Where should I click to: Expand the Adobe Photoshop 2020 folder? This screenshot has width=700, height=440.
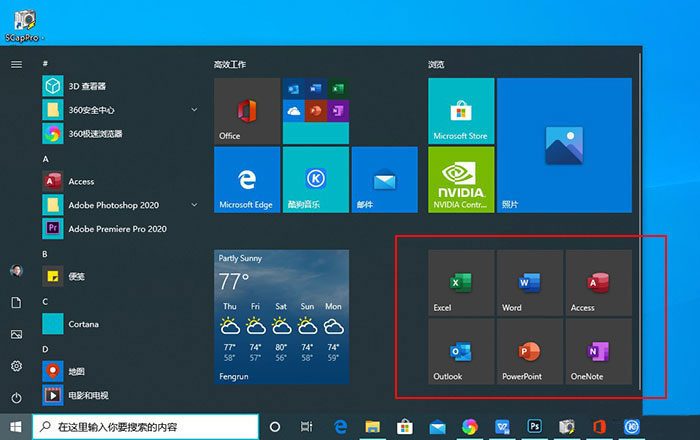[x=195, y=205]
